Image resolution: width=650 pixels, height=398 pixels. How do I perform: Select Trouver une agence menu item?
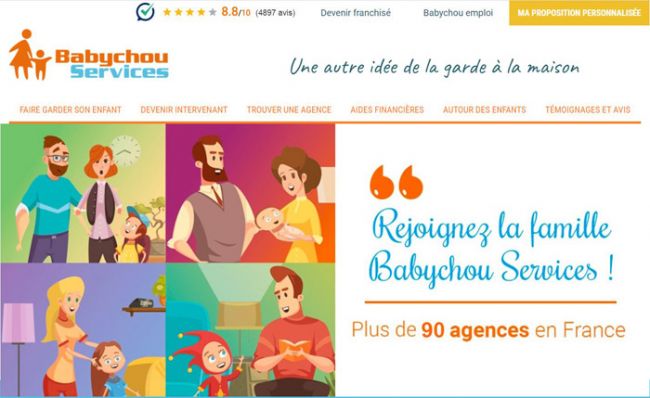coord(289,110)
